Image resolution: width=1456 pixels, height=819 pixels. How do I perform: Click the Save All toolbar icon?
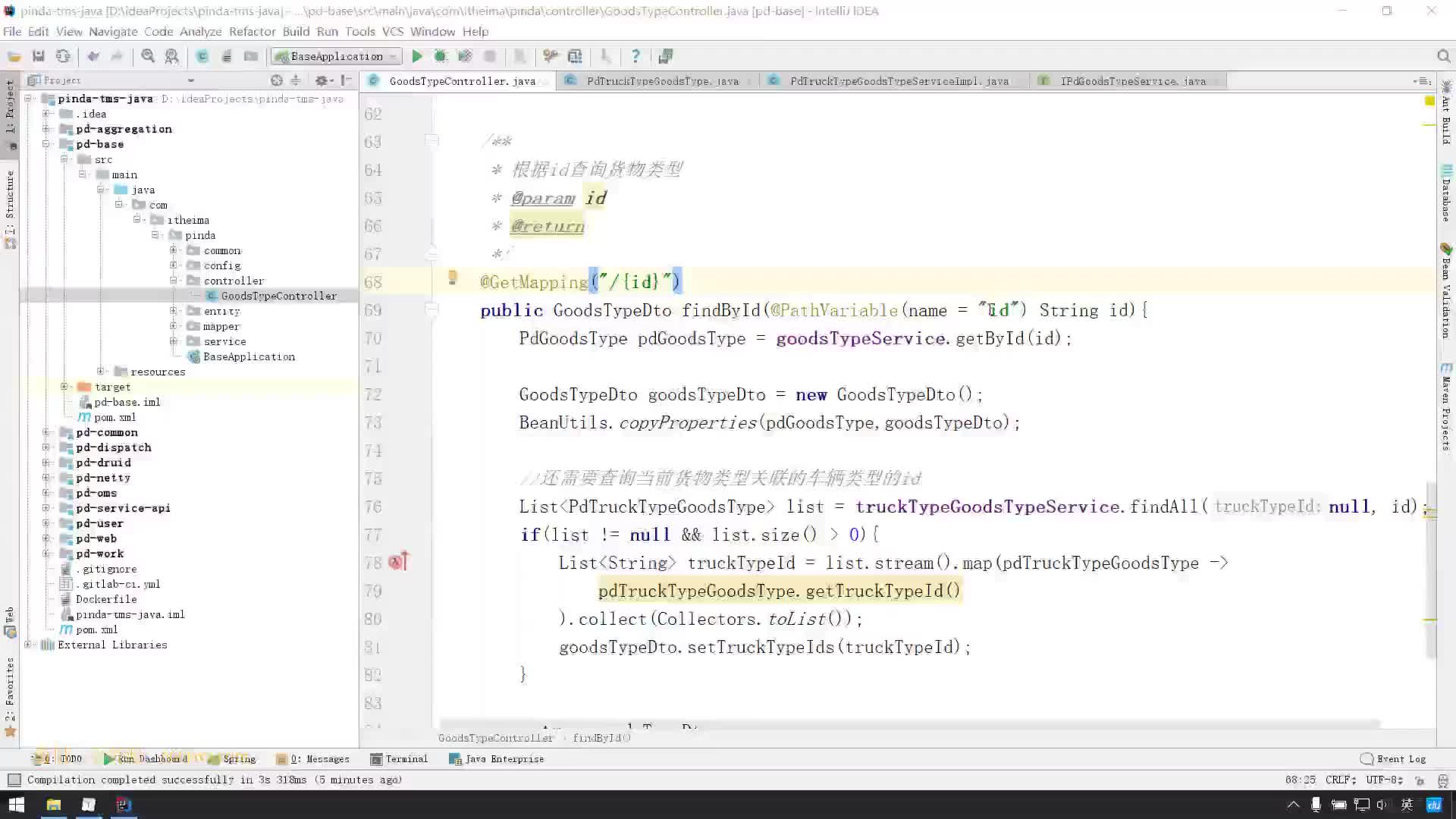[x=38, y=56]
